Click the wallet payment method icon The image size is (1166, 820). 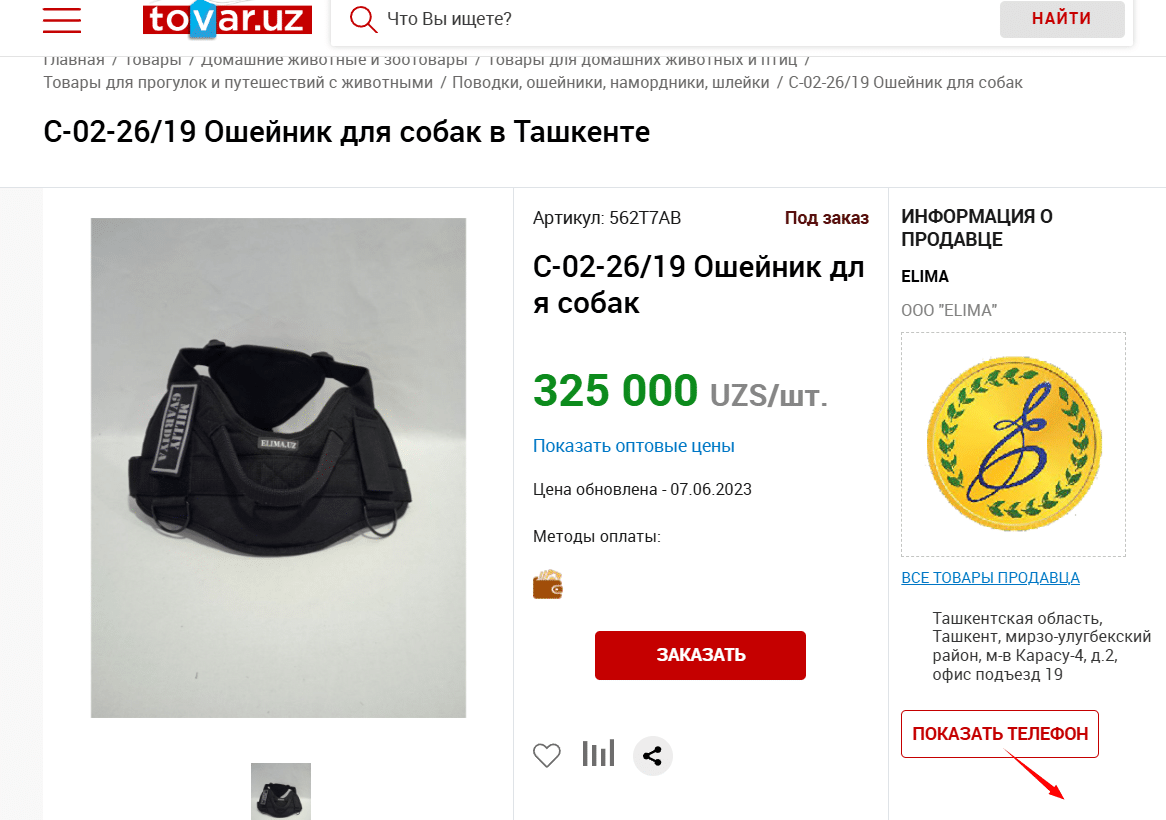point(548,585)
